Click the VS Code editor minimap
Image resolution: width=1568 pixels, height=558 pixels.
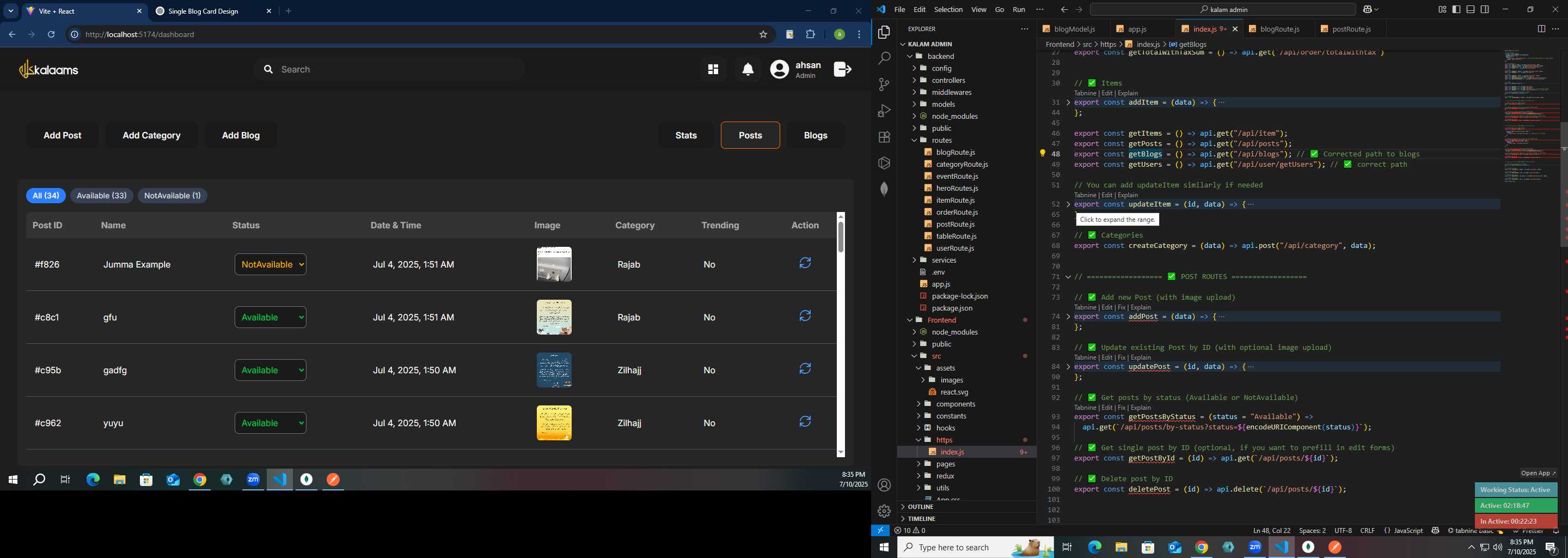coord(1531,116)
